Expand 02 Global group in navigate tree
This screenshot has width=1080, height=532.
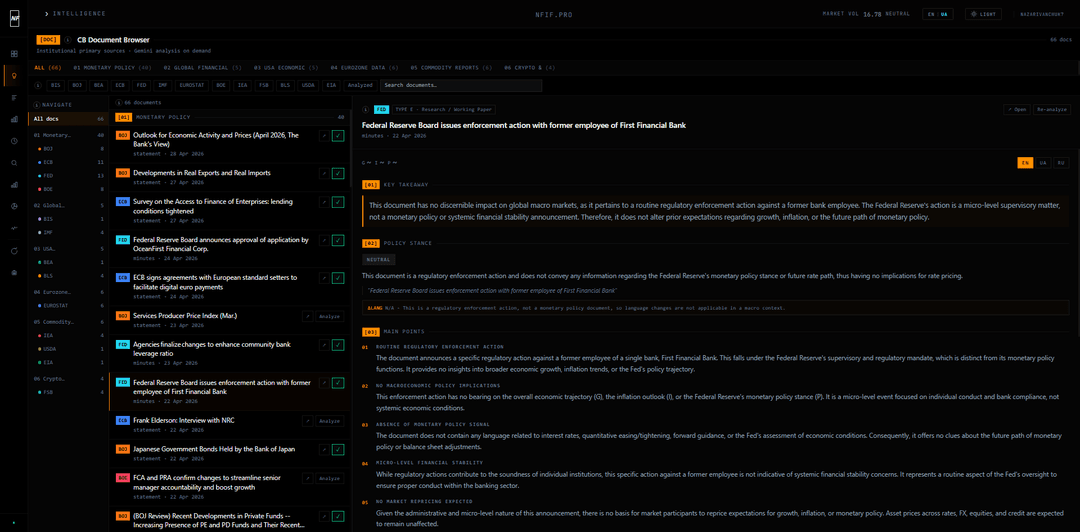click(69, 205)
